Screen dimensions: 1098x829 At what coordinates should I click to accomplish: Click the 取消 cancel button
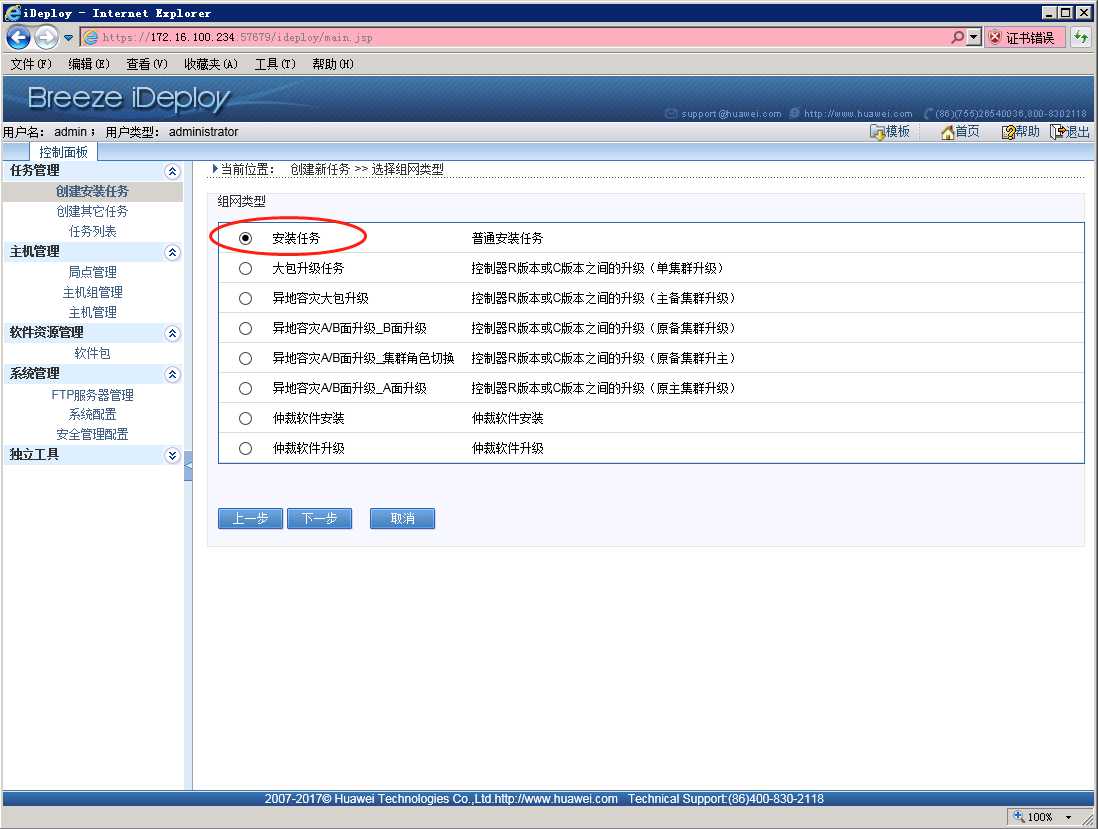(402, 519)
